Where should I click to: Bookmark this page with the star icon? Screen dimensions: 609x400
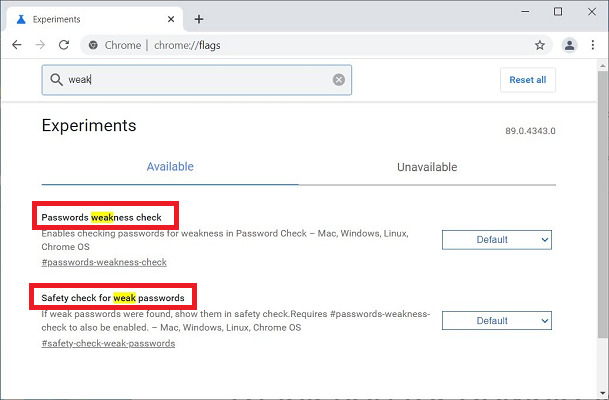click(x=539, y=45)
